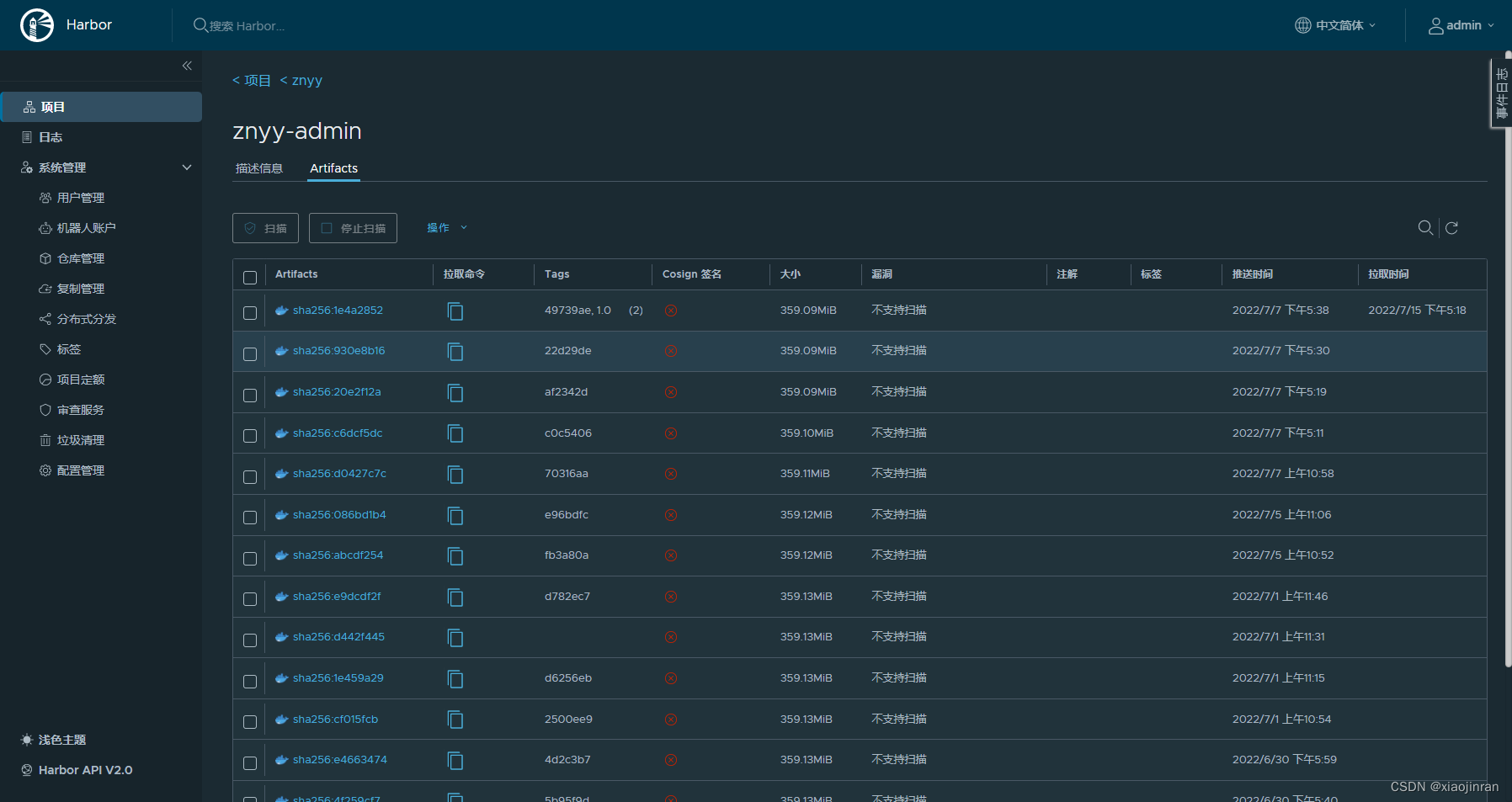Image resolution: width=1512 pixels, height=802 pixels.
Task: Switch to the Artifacts tab
Action: [333, 168]
